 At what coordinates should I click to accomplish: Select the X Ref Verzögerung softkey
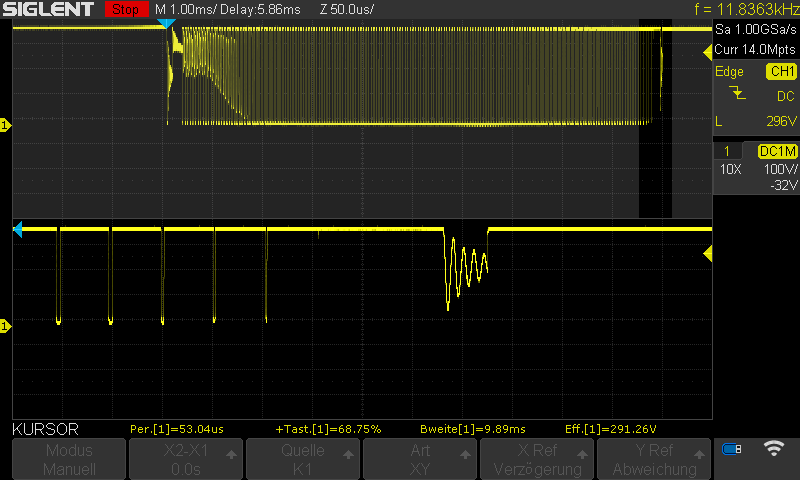click(x=537, y=459)
